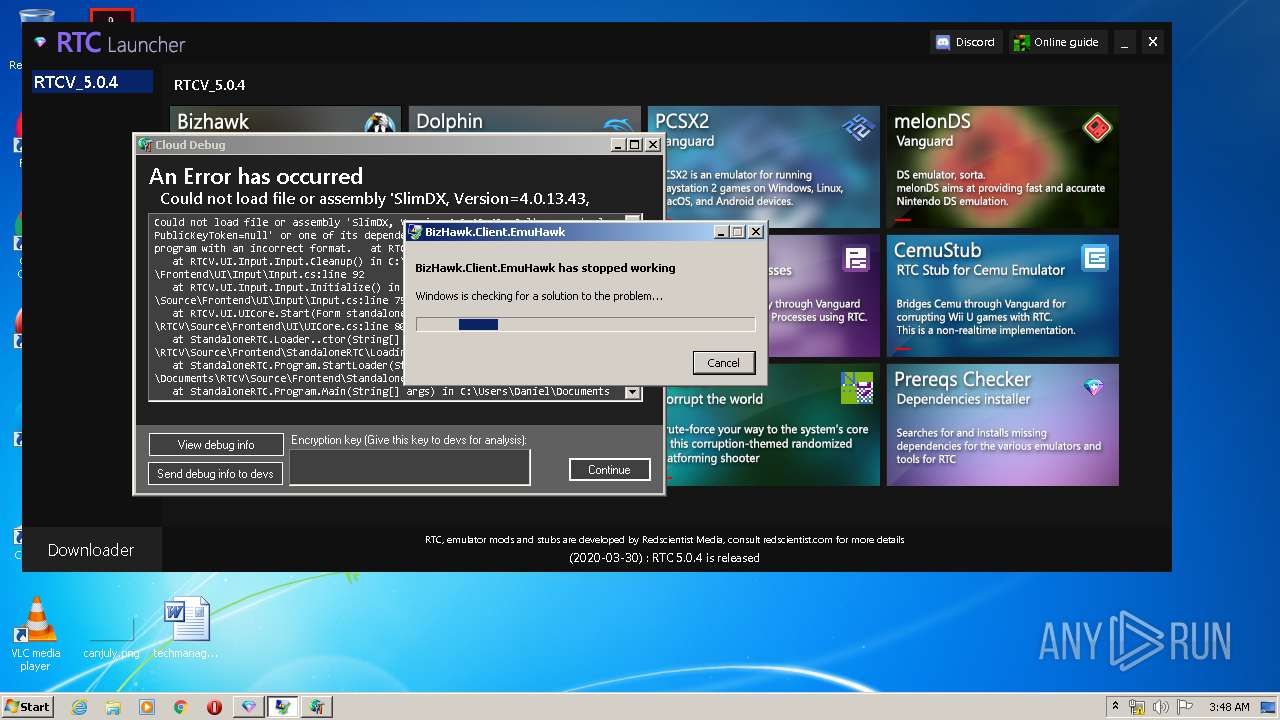Image resolution: width=1280 pixels, height=720 pixels.
Task: Open the Online guide button
Action: 1056,42
